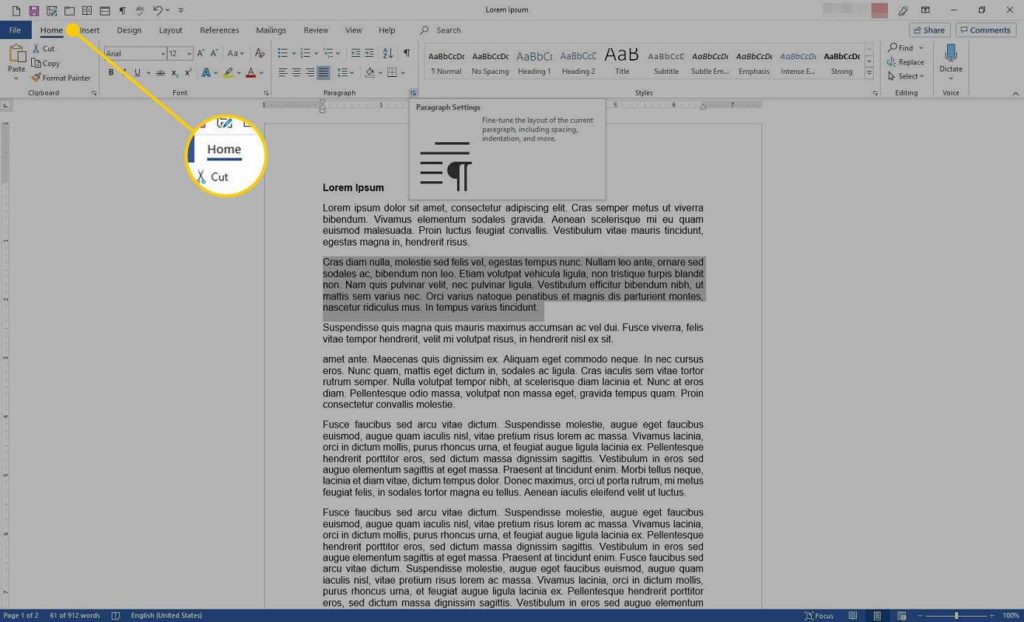
Task: Apply the Heading 1 style thumbnail
Action: (534, 62)
